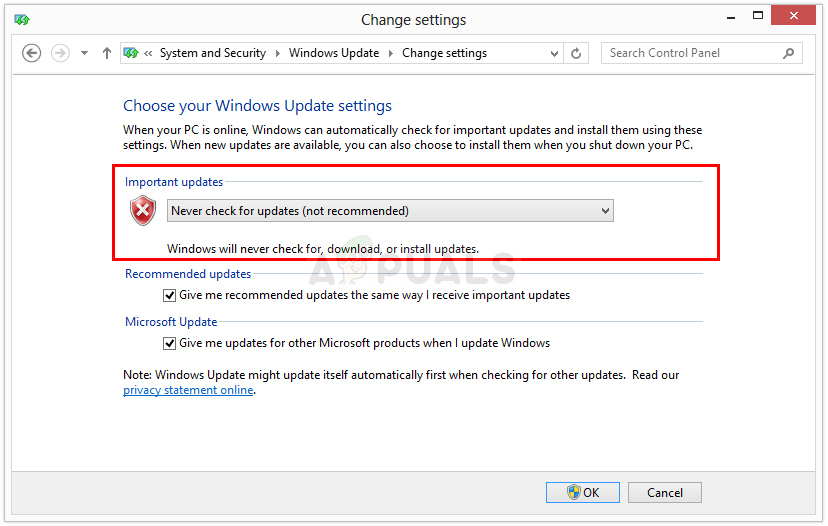The height and width of the screenshot is (526, 828).
Task: Click the window icon in title bar
Action: (x=22, y=19)
